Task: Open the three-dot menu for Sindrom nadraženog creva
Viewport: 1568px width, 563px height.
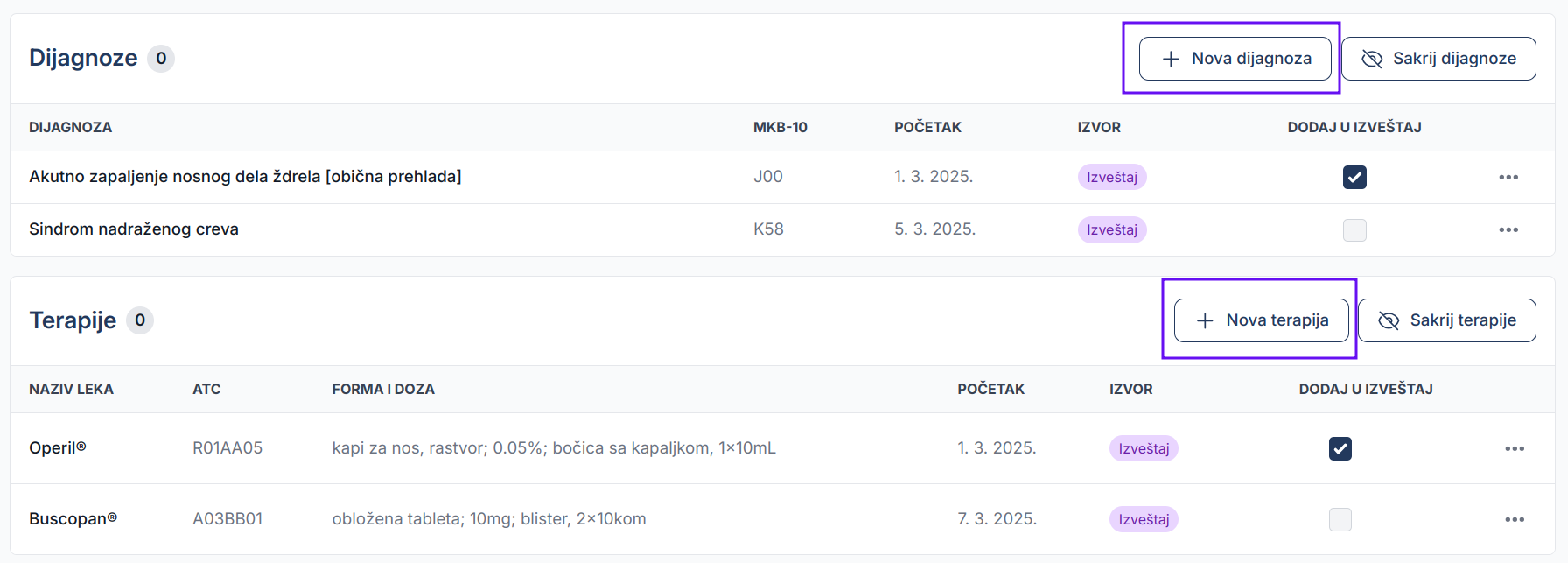Action: (1508, 229)
